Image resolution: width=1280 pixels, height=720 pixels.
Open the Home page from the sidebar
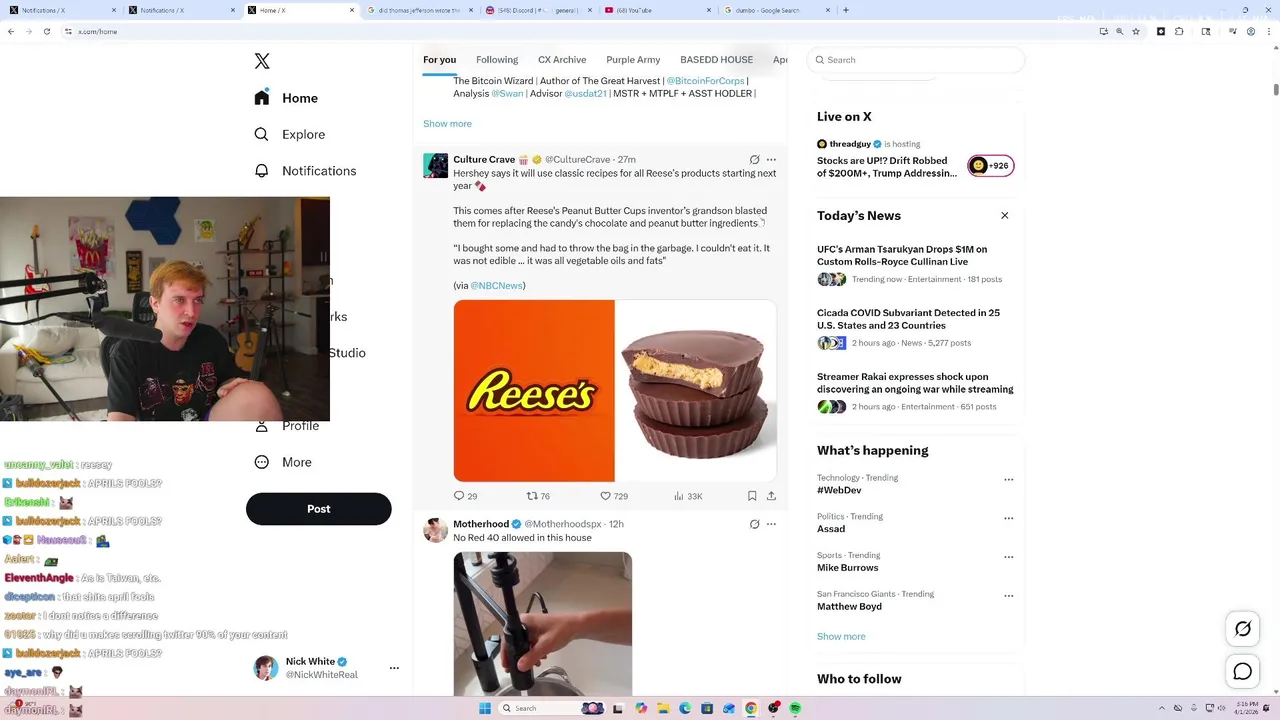pos(286,98)
